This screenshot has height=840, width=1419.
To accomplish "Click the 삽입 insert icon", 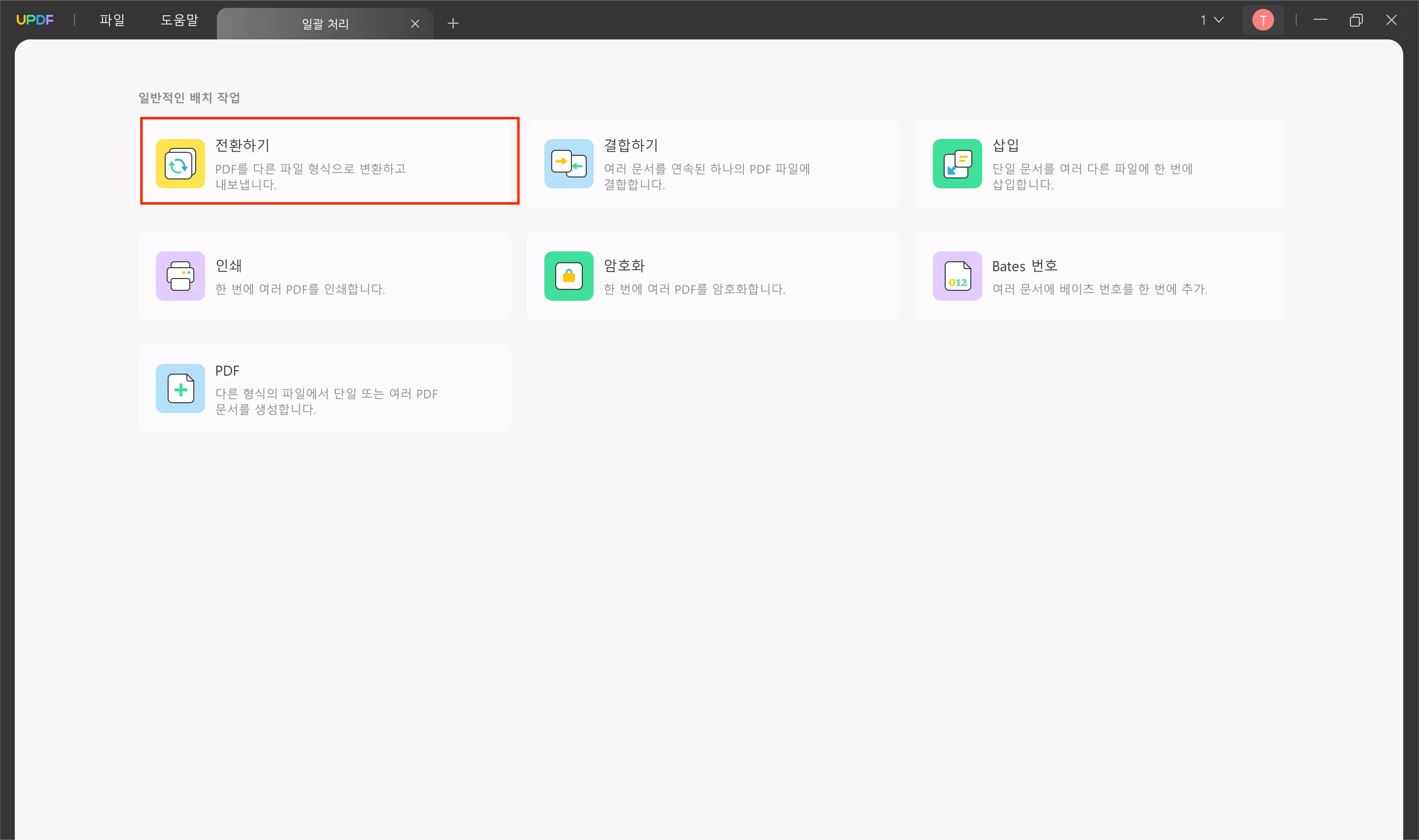I will click(957, 164).
